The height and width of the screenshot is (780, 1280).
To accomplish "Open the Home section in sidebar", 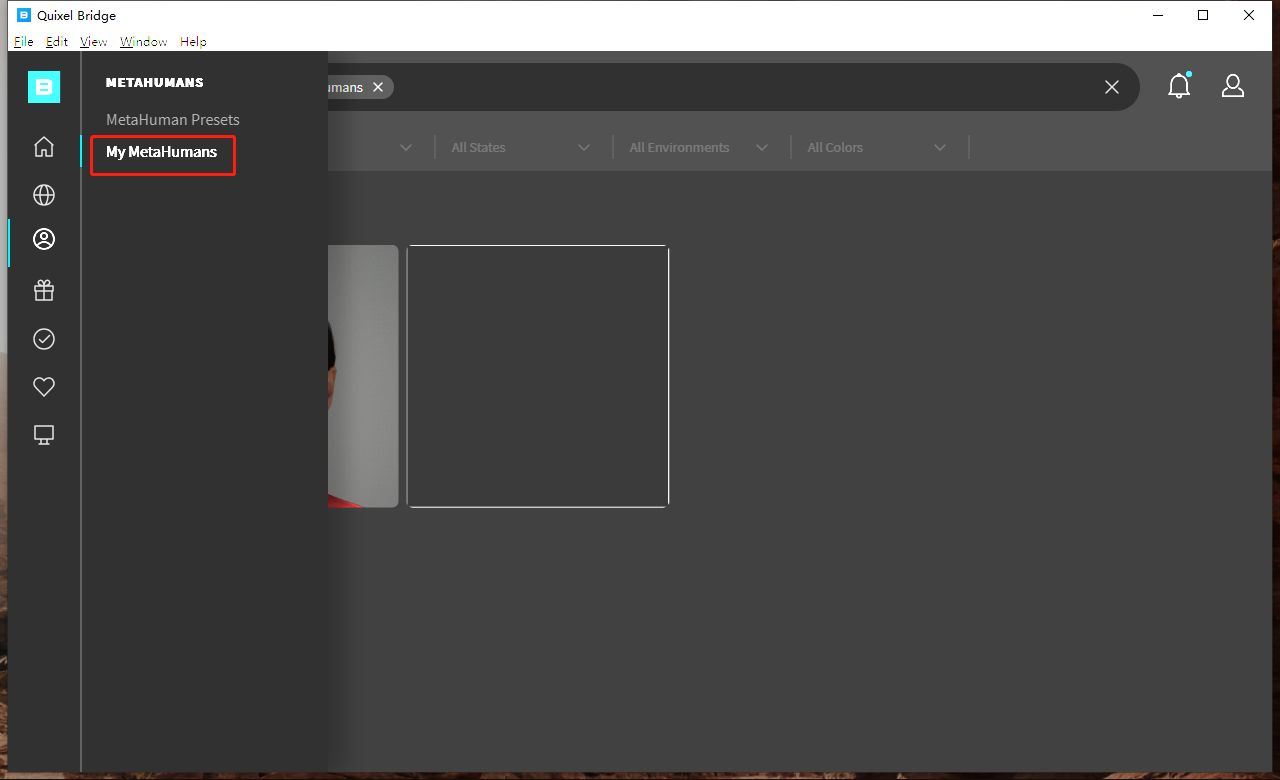I will pyautogui.click(x=44, y=147).
